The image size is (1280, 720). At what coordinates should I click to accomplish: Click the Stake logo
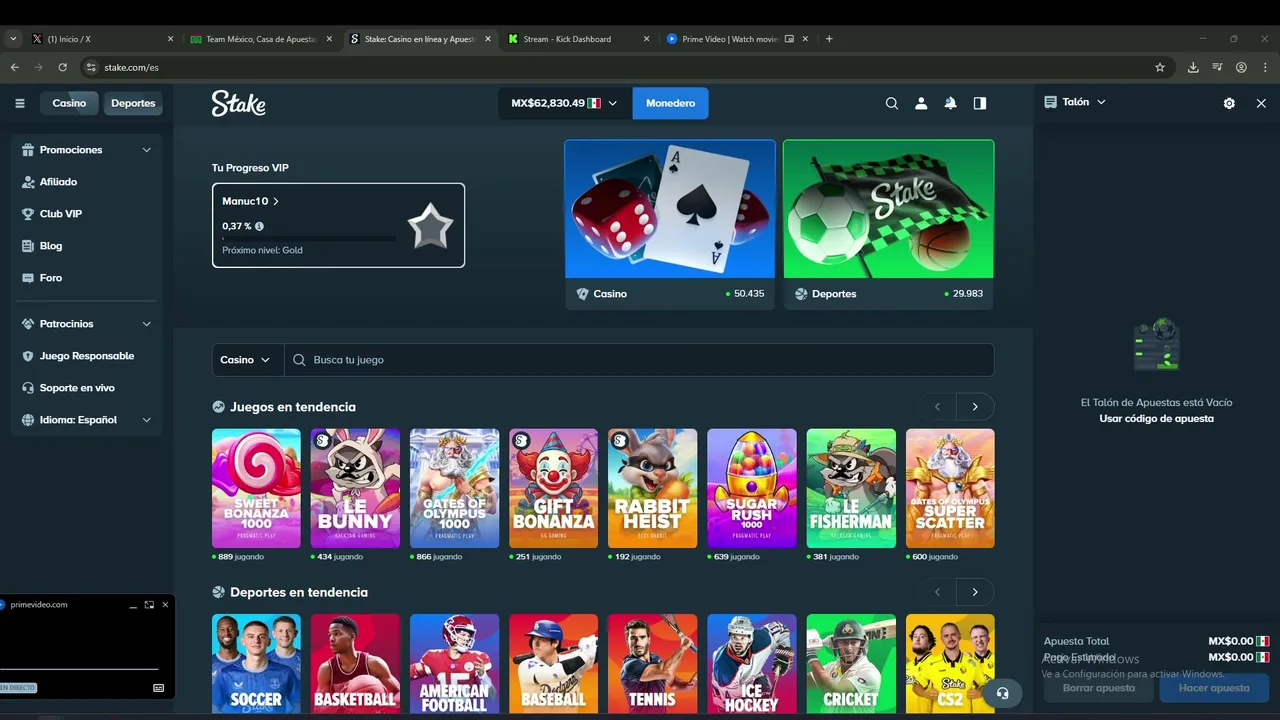click(x=238, y=103)
